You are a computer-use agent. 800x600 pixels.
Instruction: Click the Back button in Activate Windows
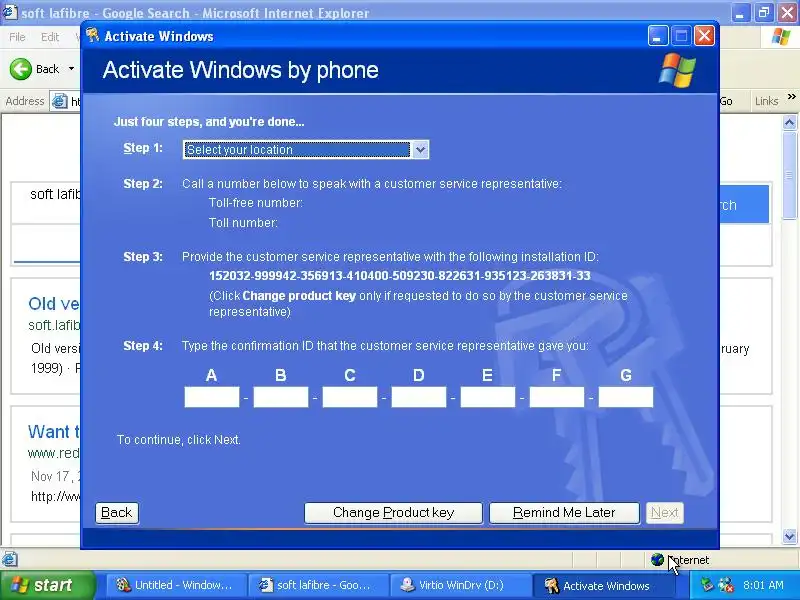point(117,513)
